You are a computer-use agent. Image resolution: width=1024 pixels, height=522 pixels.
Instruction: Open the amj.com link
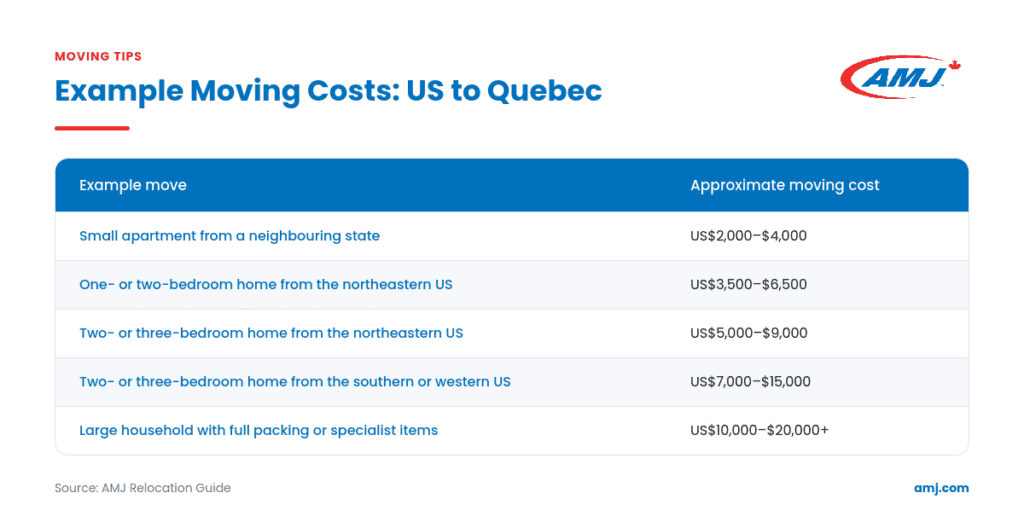pos(941,488)
